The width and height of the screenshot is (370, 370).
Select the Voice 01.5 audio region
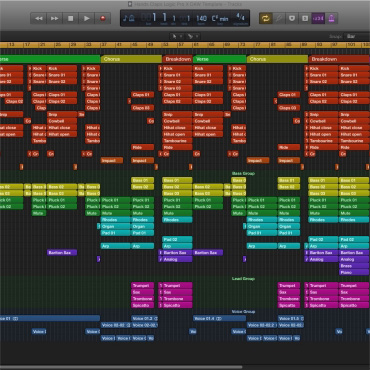pyautogui.click(x=291, y=318)
